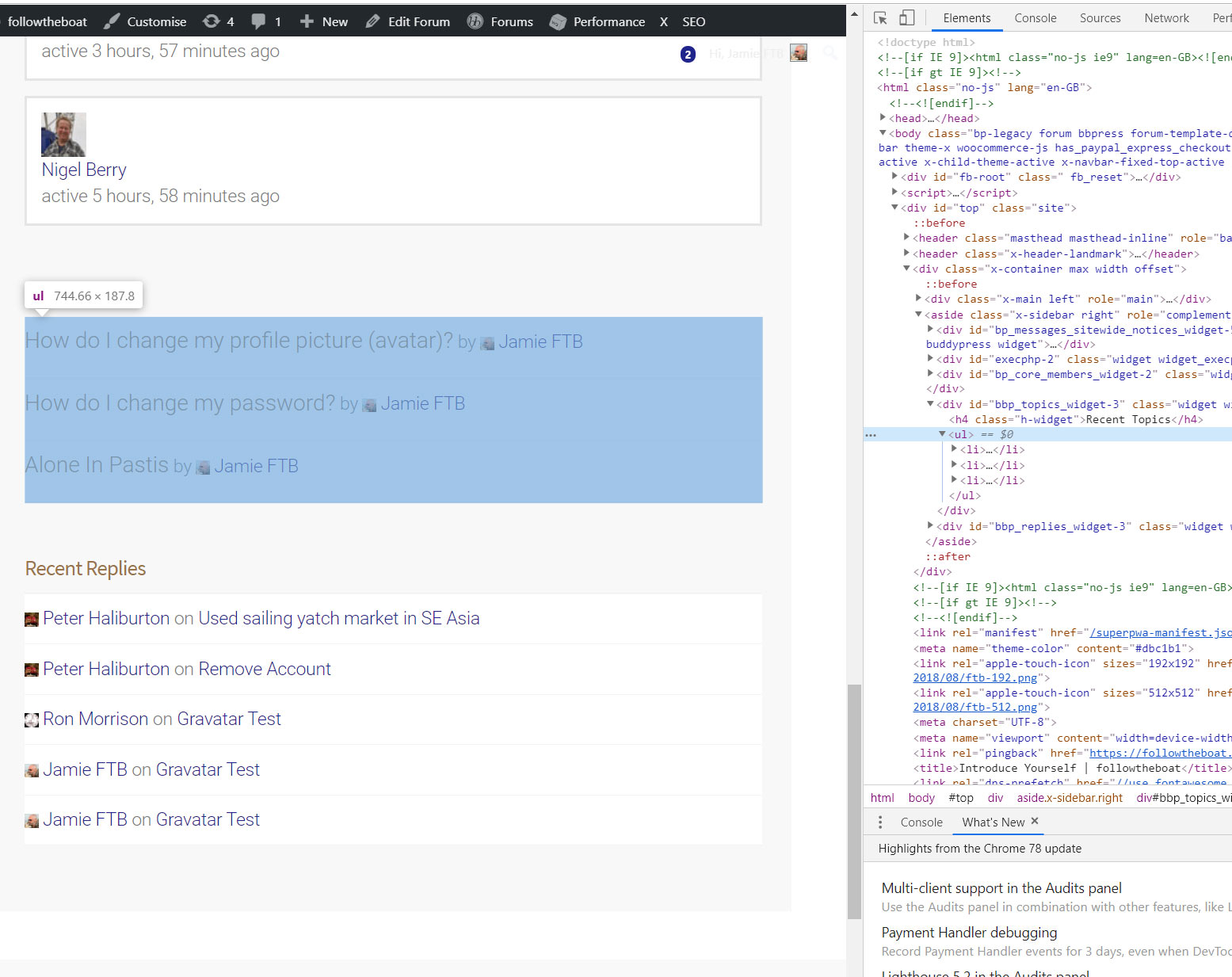Open the comments bubble icon showing 1

pos(258,21)
